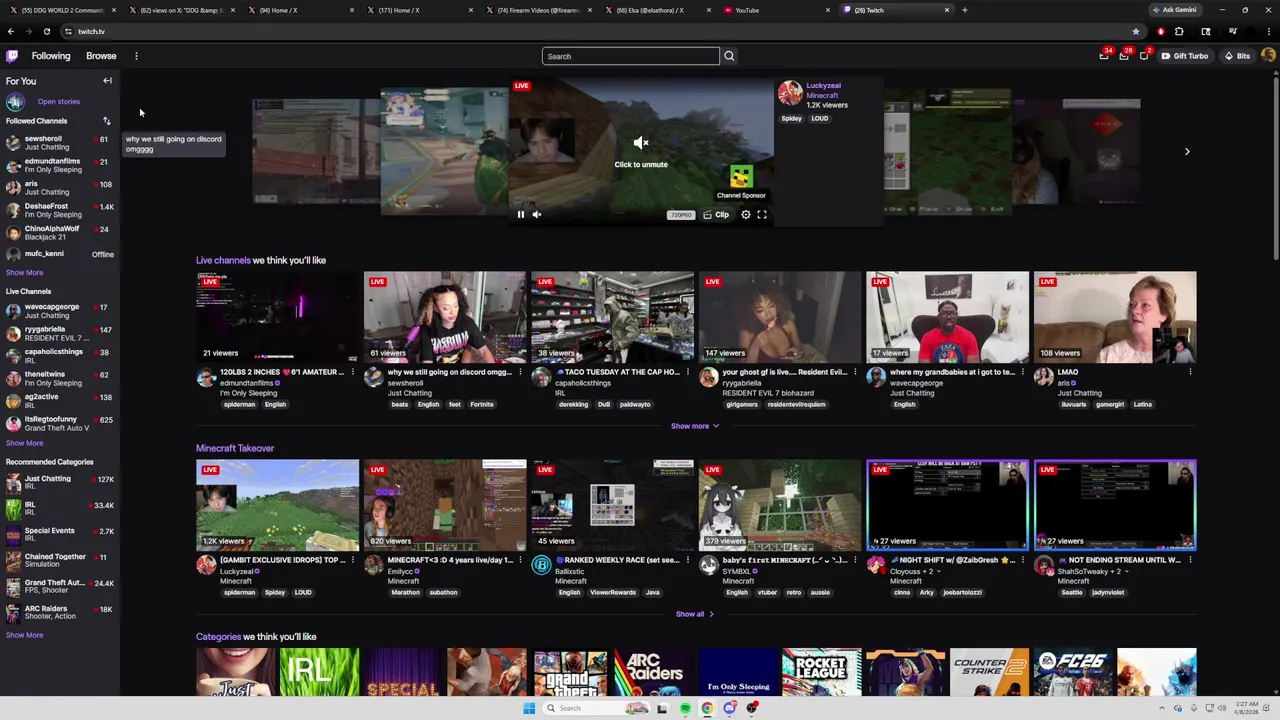This screenshot has width=1280, height=720.
Task: Open Luckyzeal Minecraft stream thumbnail
Action: 277,505
